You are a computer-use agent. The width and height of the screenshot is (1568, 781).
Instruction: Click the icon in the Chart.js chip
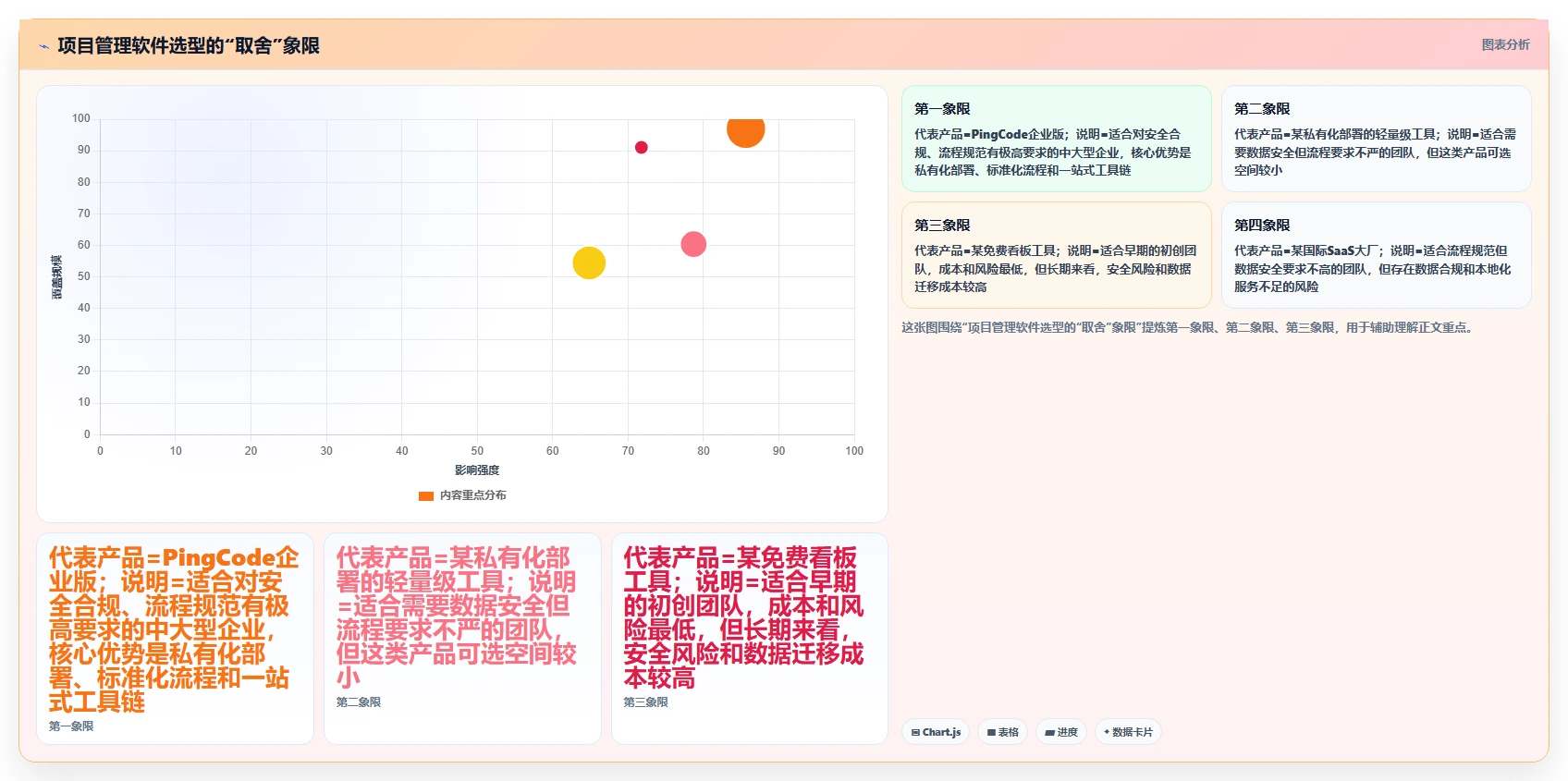(915, 732)
